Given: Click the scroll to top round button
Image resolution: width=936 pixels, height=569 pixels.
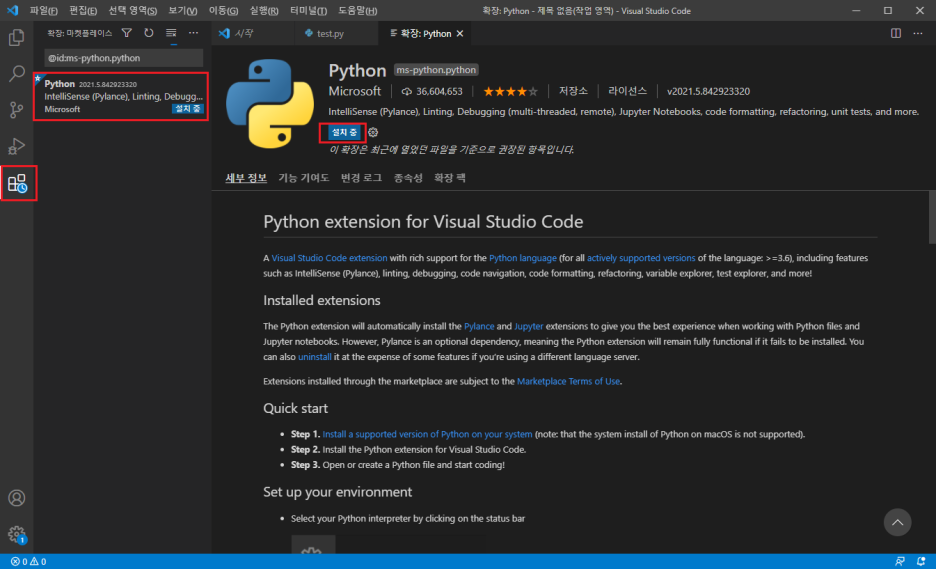Looking at the screenshot, I should [x=897, y=522].
